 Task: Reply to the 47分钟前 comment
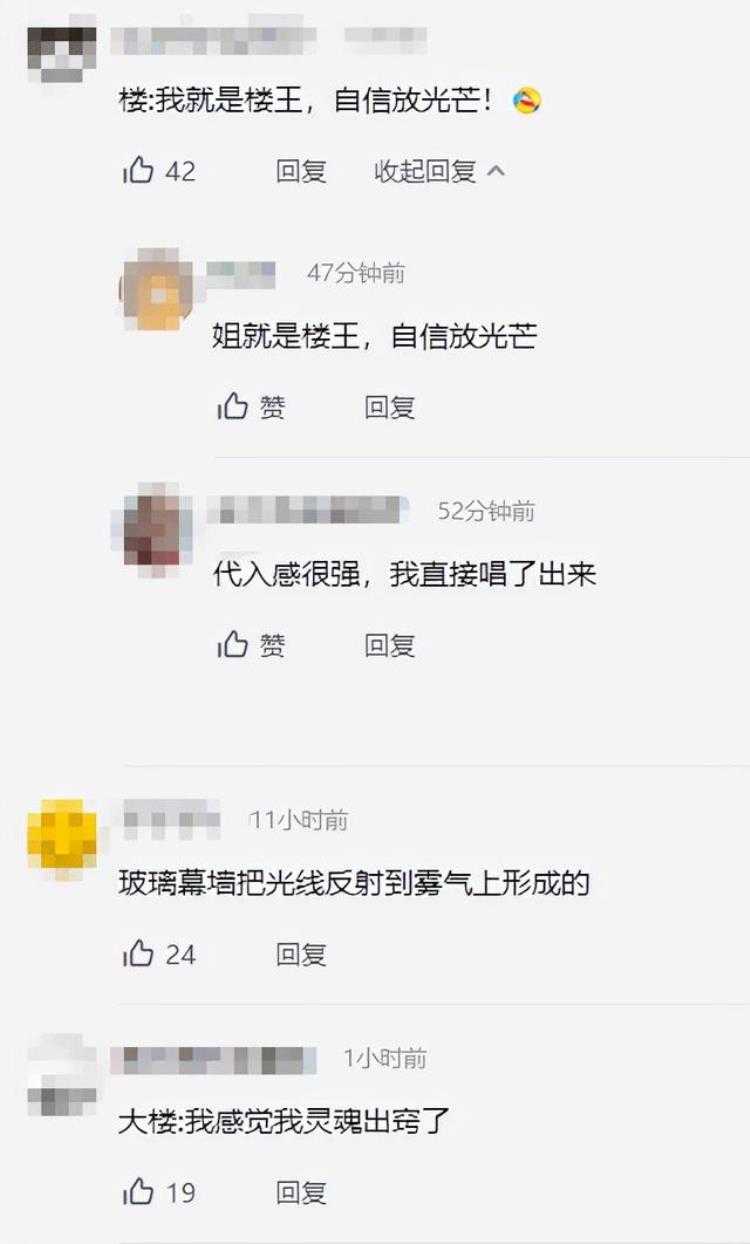(390, 407)
